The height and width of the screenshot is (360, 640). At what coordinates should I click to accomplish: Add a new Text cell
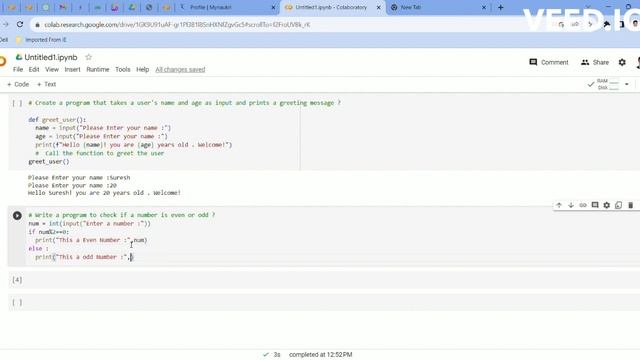(x=46, y=84)
